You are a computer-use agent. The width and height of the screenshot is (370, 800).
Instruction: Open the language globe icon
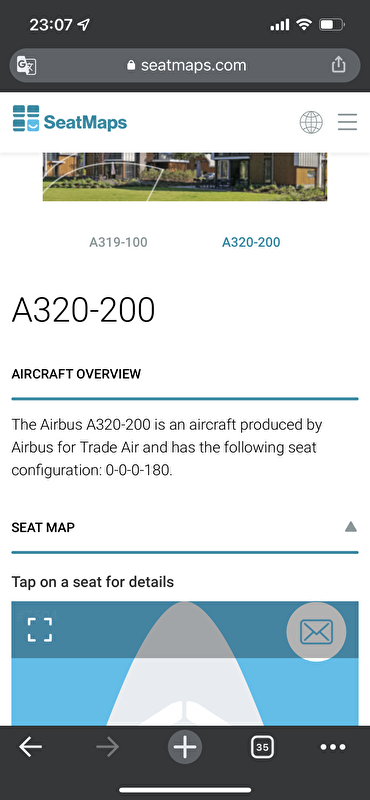coord(311,122)
